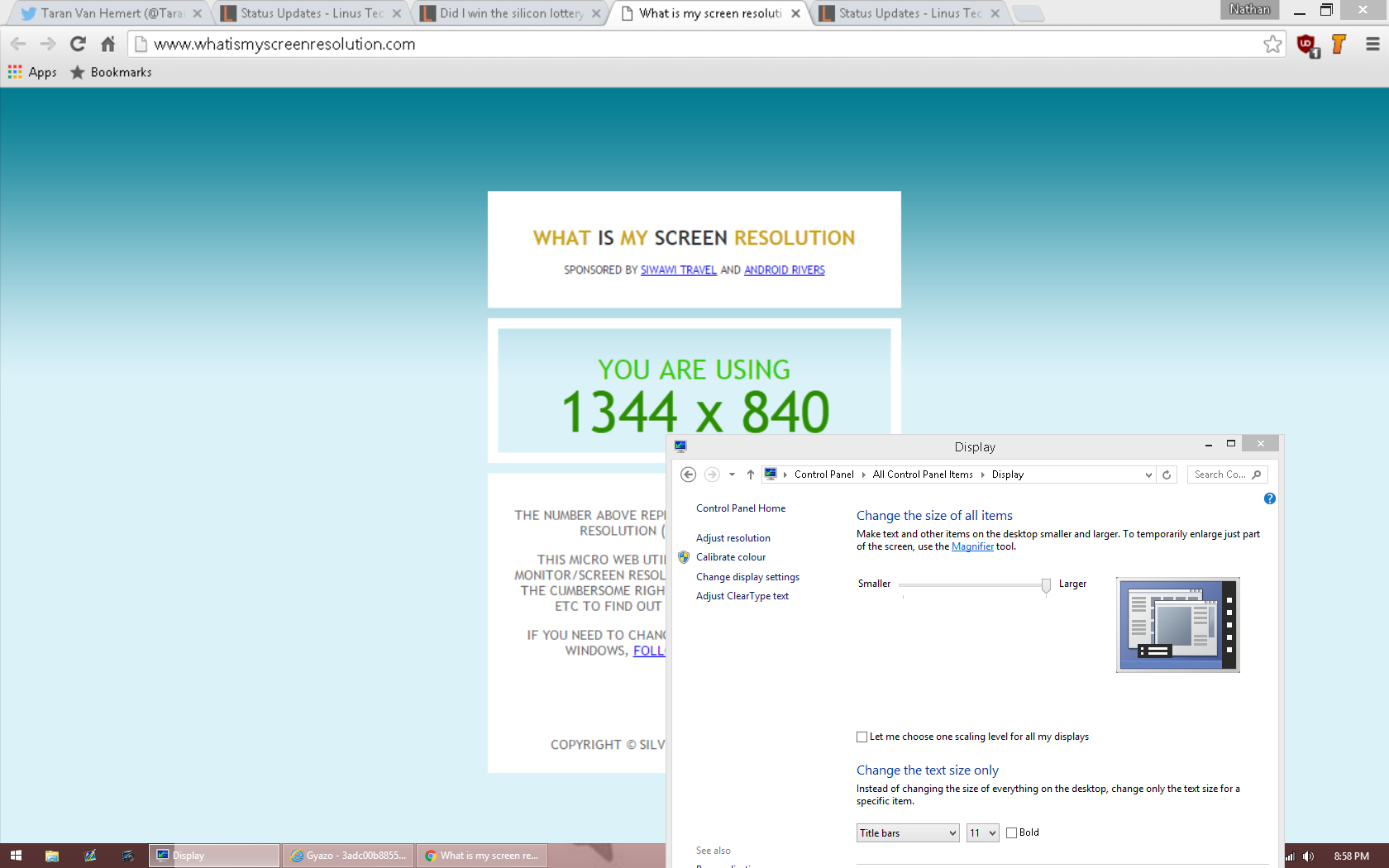The width and height of the screenshot is (1389, 868).
Task: Enable one scaling level for all displays
Action: click(862, 737)
